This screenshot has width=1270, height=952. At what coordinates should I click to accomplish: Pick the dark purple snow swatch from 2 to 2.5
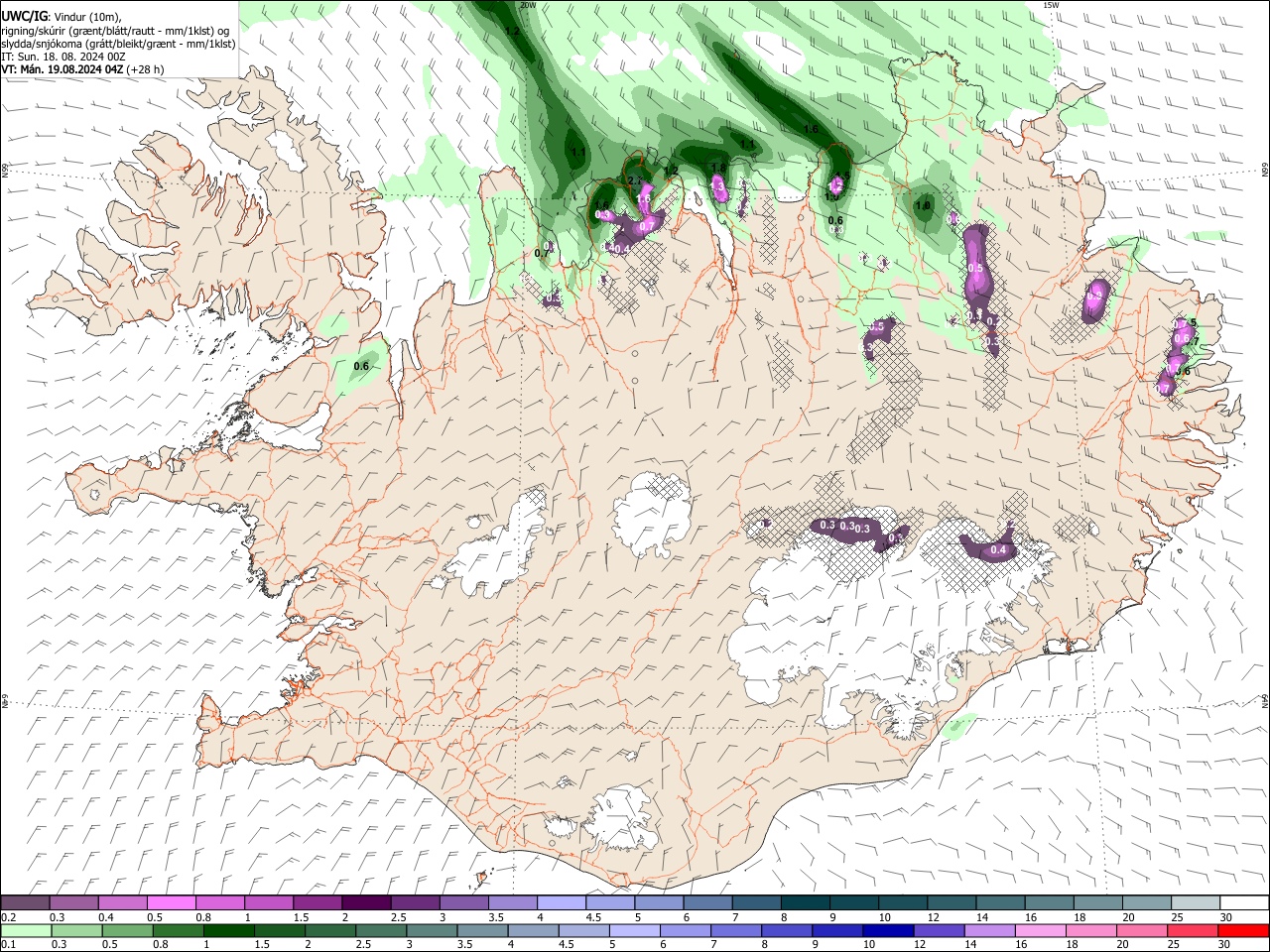click(365, 902)
